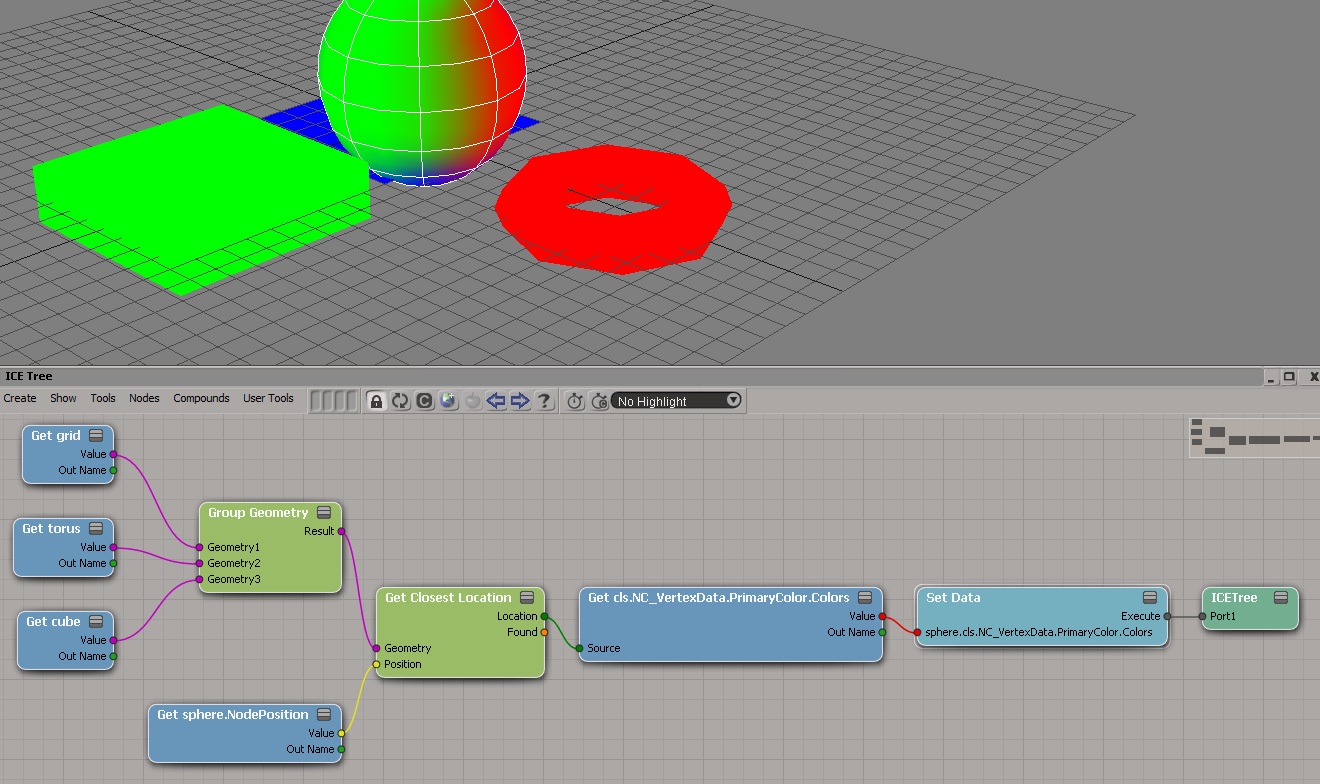Collapse the Get grid node

[96, 436]
